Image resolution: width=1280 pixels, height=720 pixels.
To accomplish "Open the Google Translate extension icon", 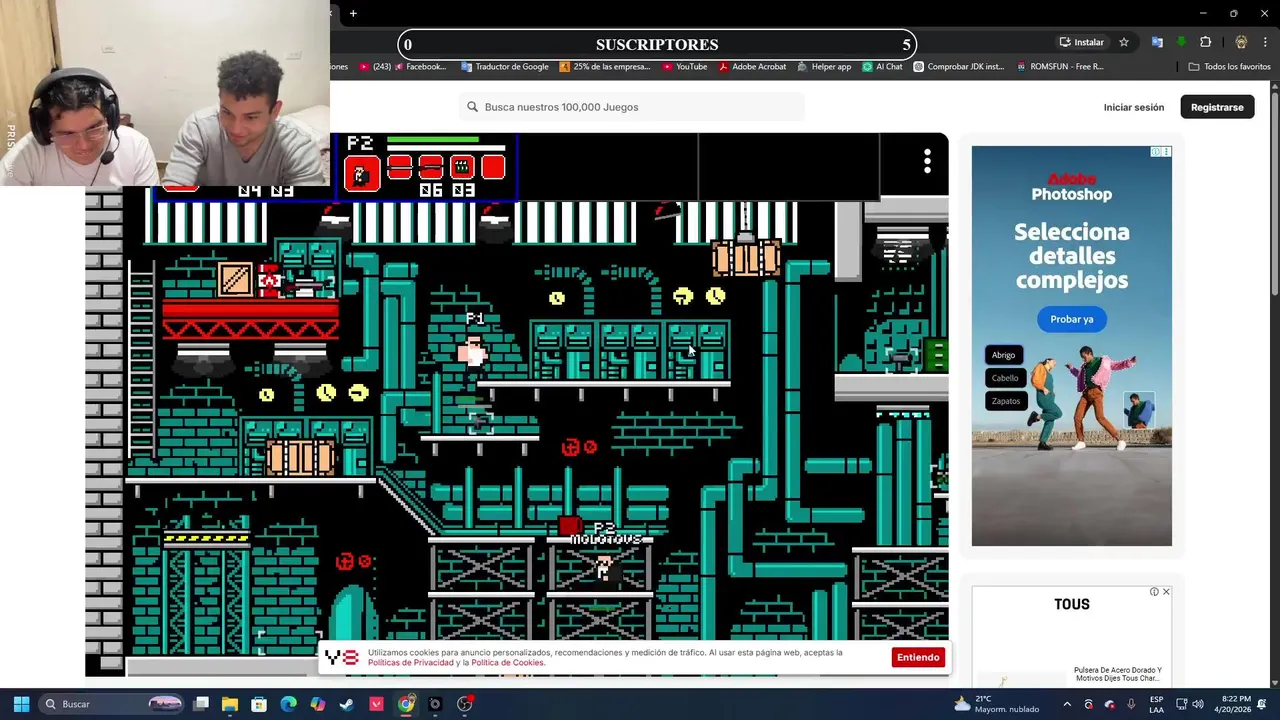I will tap(1157, 42).
